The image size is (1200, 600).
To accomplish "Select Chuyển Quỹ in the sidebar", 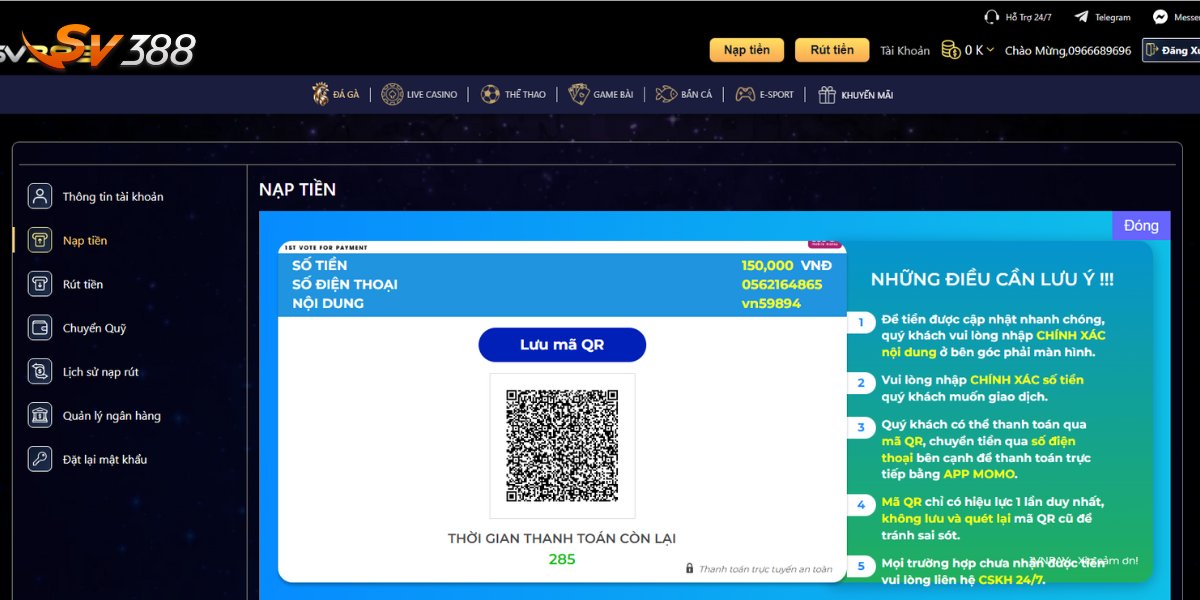I will click(x=94, y=328).
